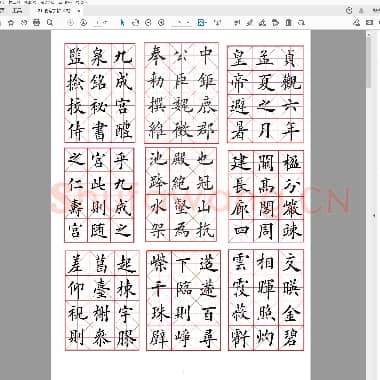Click the cloud upload icon in the toolbar
Image resolution: width=380 pixels, height=380 pixels.
click(24, 23)
